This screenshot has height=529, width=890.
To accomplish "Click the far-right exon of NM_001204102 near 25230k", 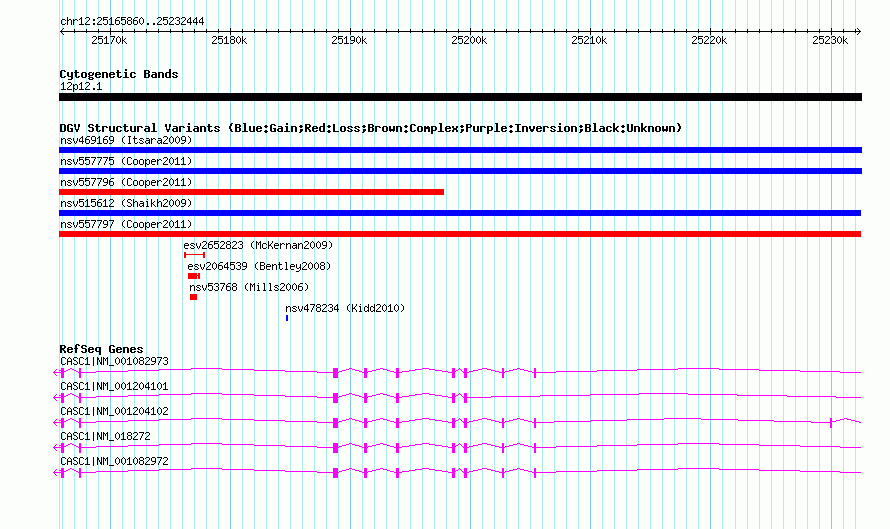I will pos(831,423).
